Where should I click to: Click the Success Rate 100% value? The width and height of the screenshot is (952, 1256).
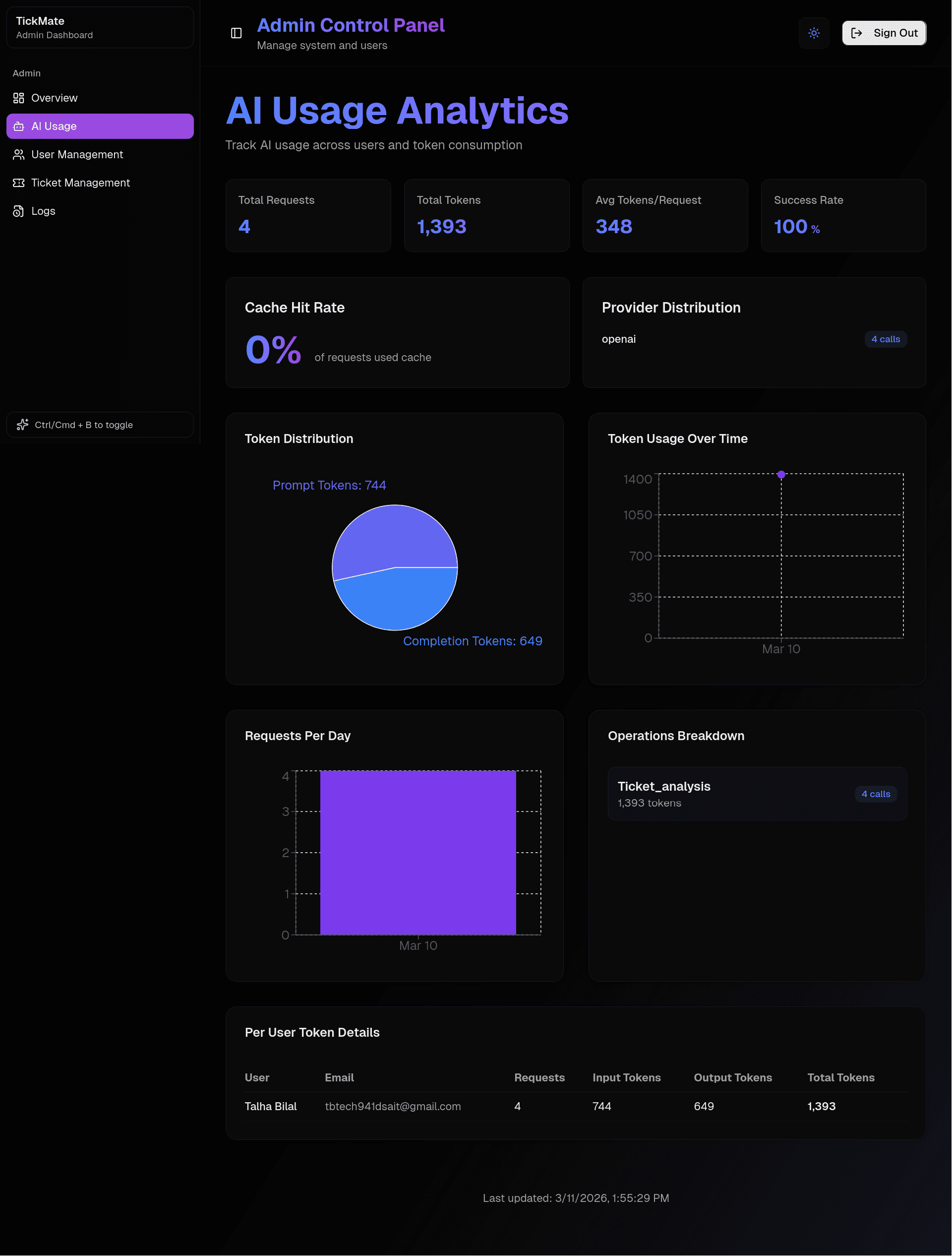pos(796,227)
